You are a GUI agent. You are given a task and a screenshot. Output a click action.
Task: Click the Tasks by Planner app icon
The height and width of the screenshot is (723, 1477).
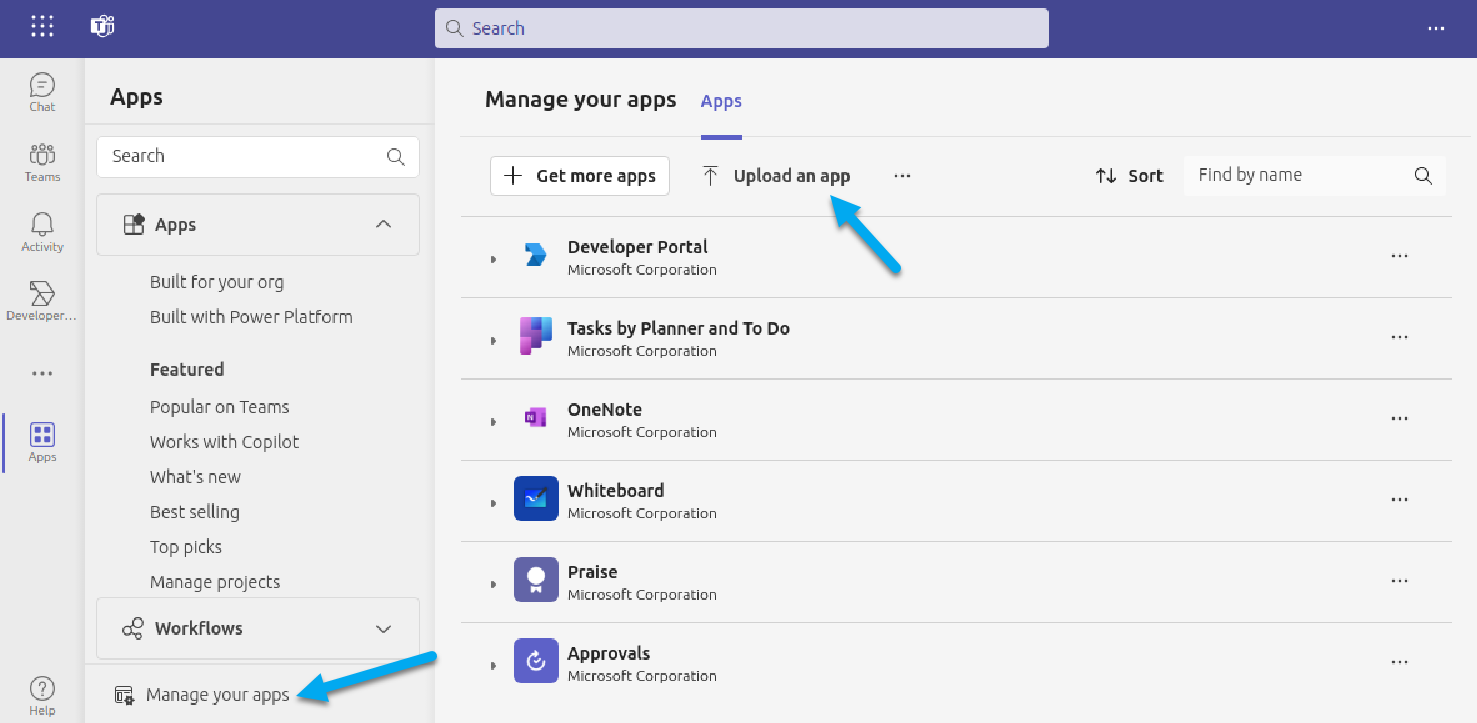[536, 337]
